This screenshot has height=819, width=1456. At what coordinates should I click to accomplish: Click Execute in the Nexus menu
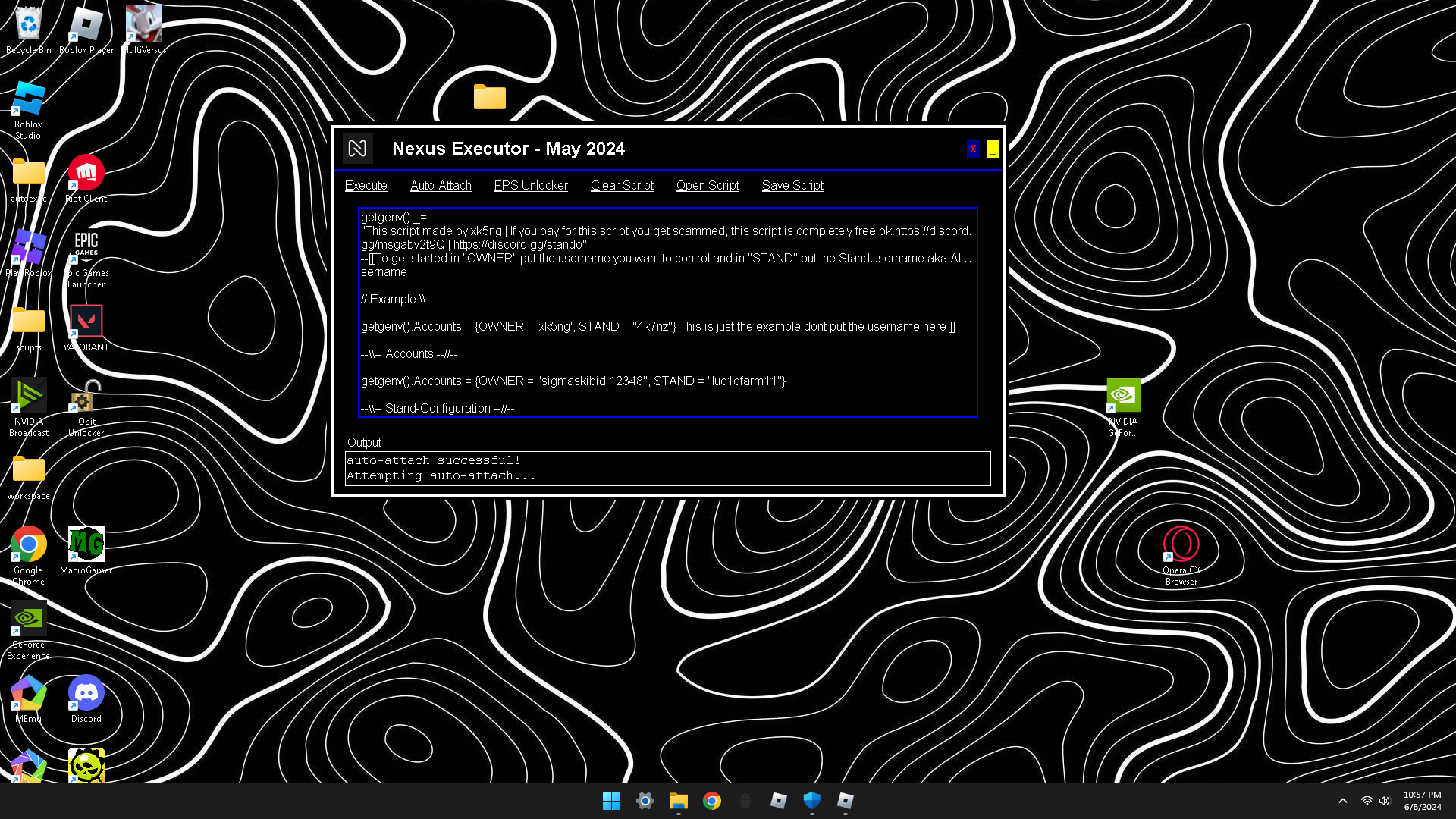pos(366,186)
